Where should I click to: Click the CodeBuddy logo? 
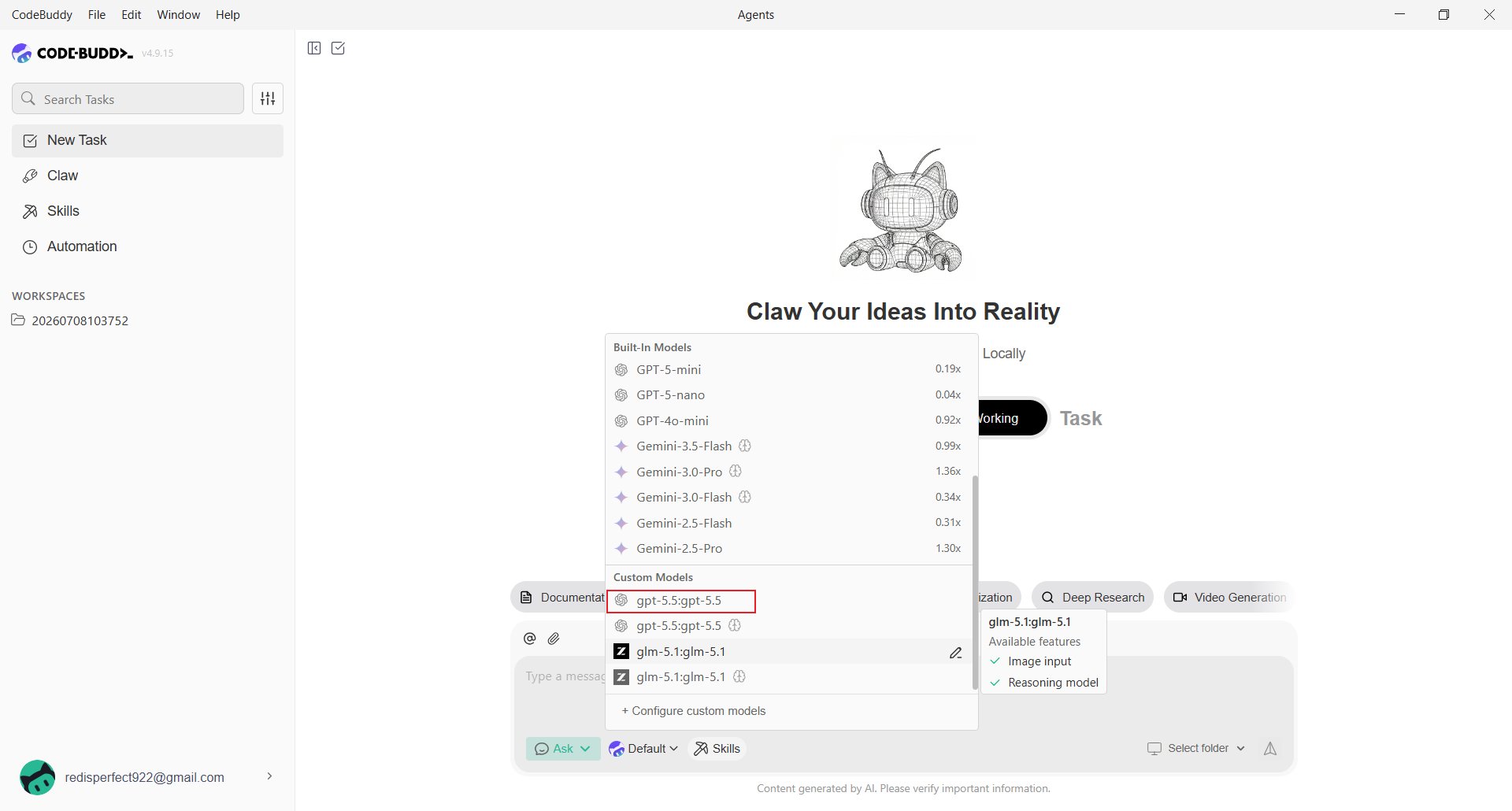(72, 53)
